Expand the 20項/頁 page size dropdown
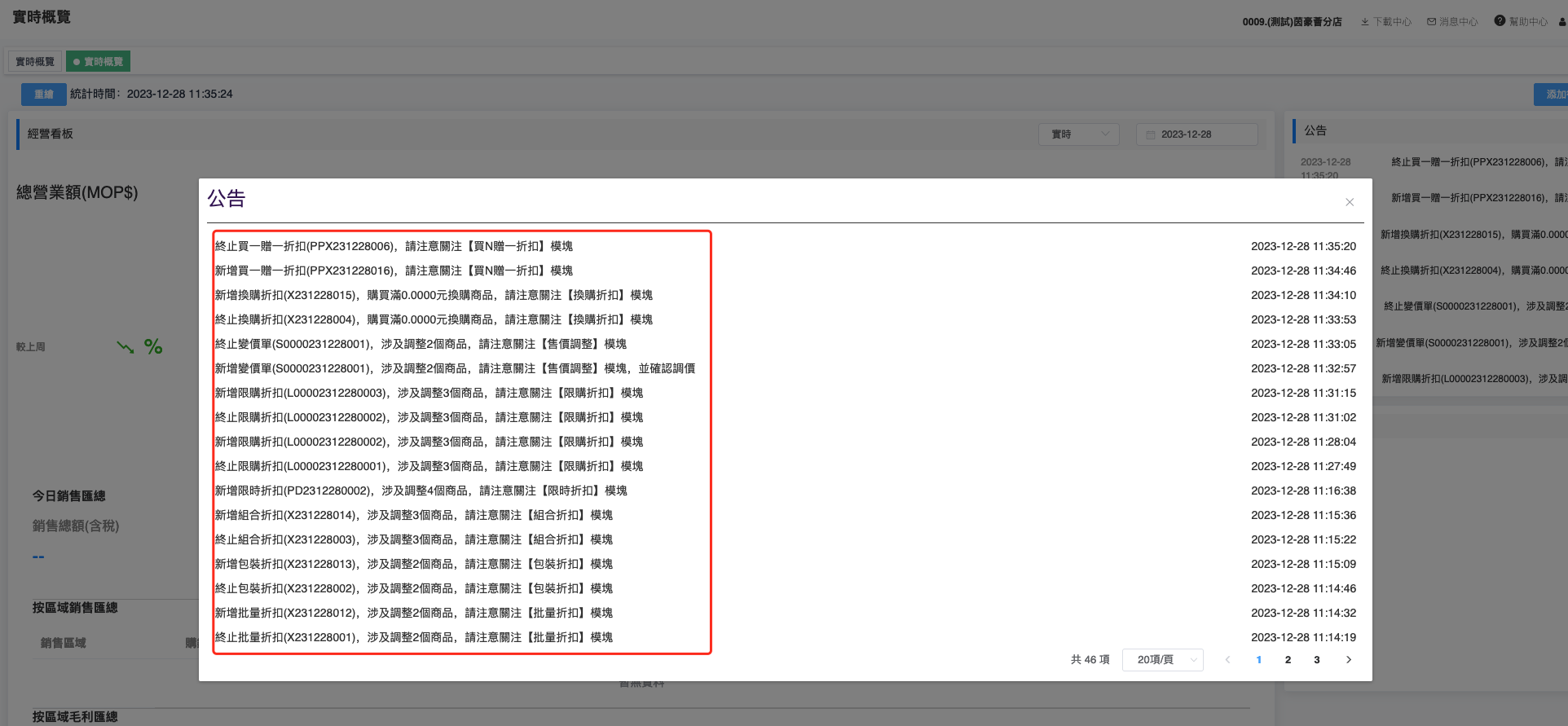Image resolution: width=1568 pixels, height=726 pixels. tap(1162, 660)
